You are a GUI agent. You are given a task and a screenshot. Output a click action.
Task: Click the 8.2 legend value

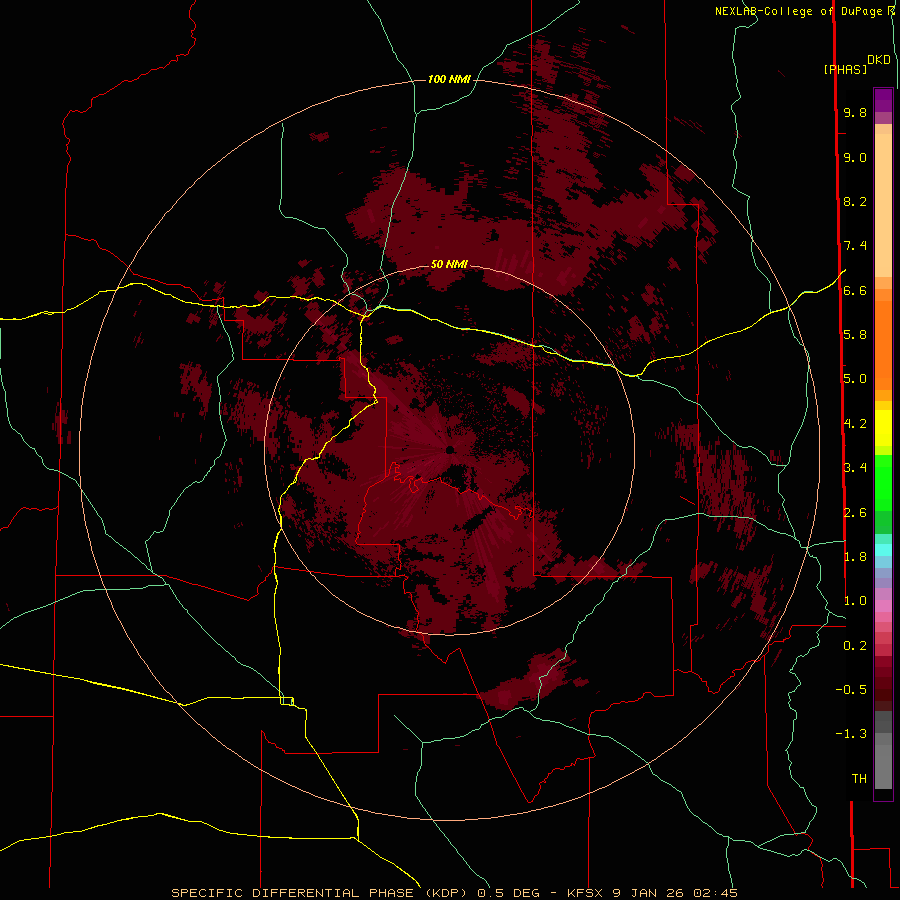point(855,201)
